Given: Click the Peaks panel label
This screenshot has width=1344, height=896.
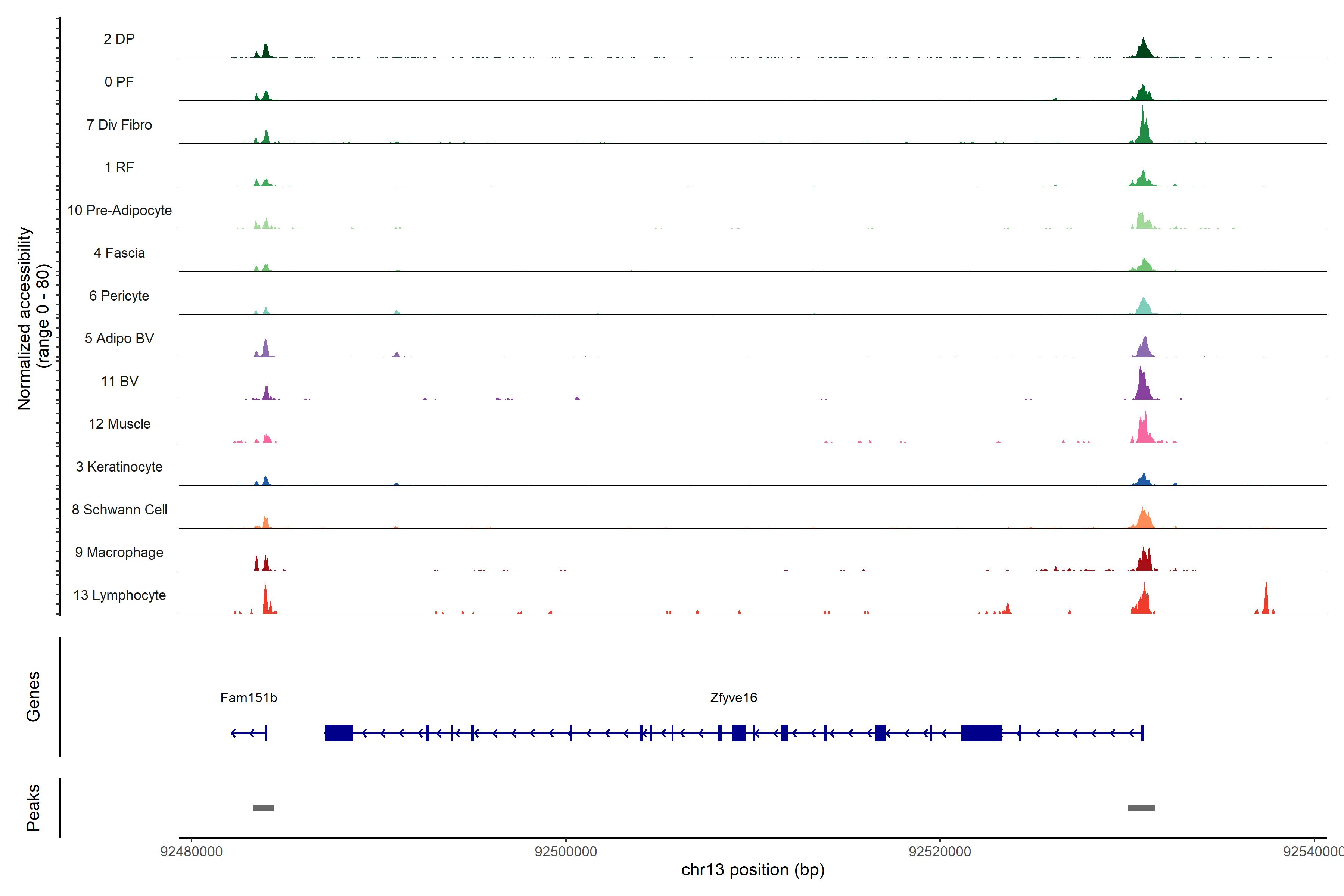Looking at the screenshot, I should pyautogui.click(x=33, y=808).
